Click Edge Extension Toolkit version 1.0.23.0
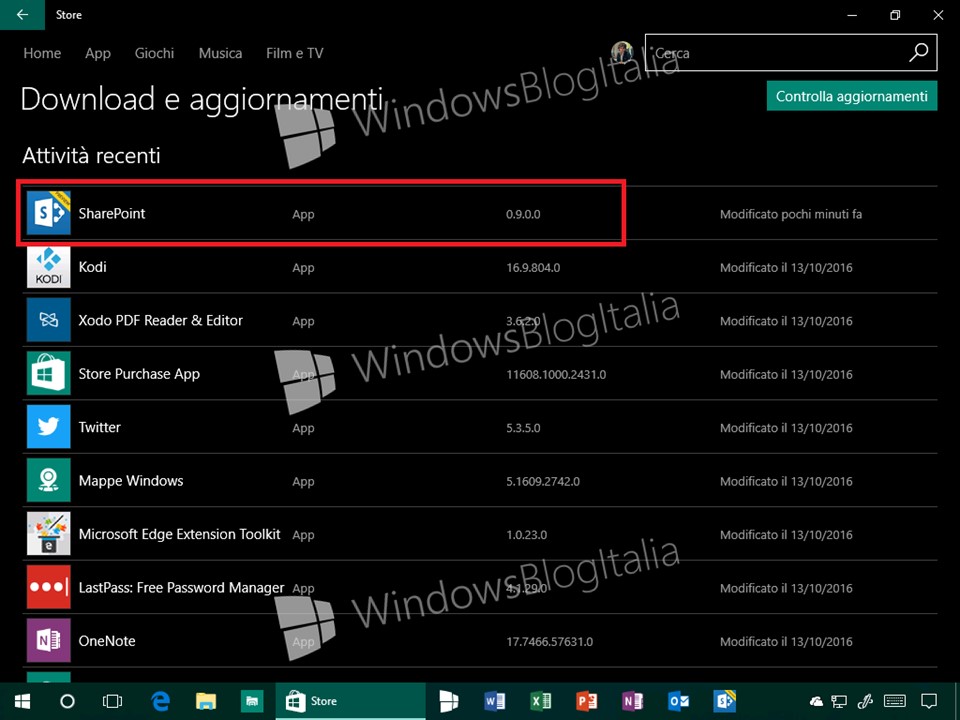Screen dimensions: 960x720 [x=527, y=534]
